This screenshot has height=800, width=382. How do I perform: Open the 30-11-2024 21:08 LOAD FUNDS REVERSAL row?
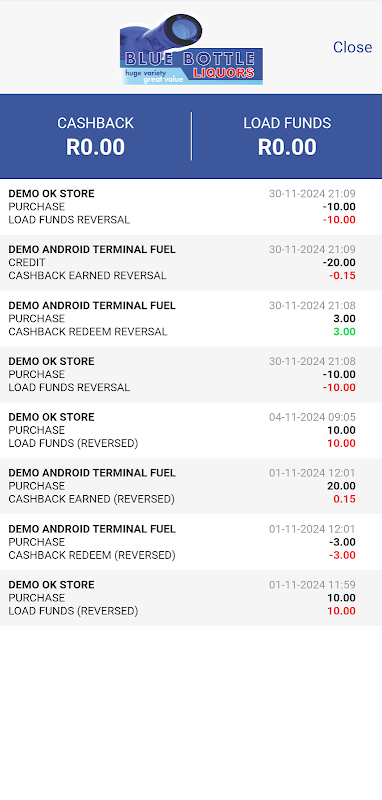click(x=191, y=374)
